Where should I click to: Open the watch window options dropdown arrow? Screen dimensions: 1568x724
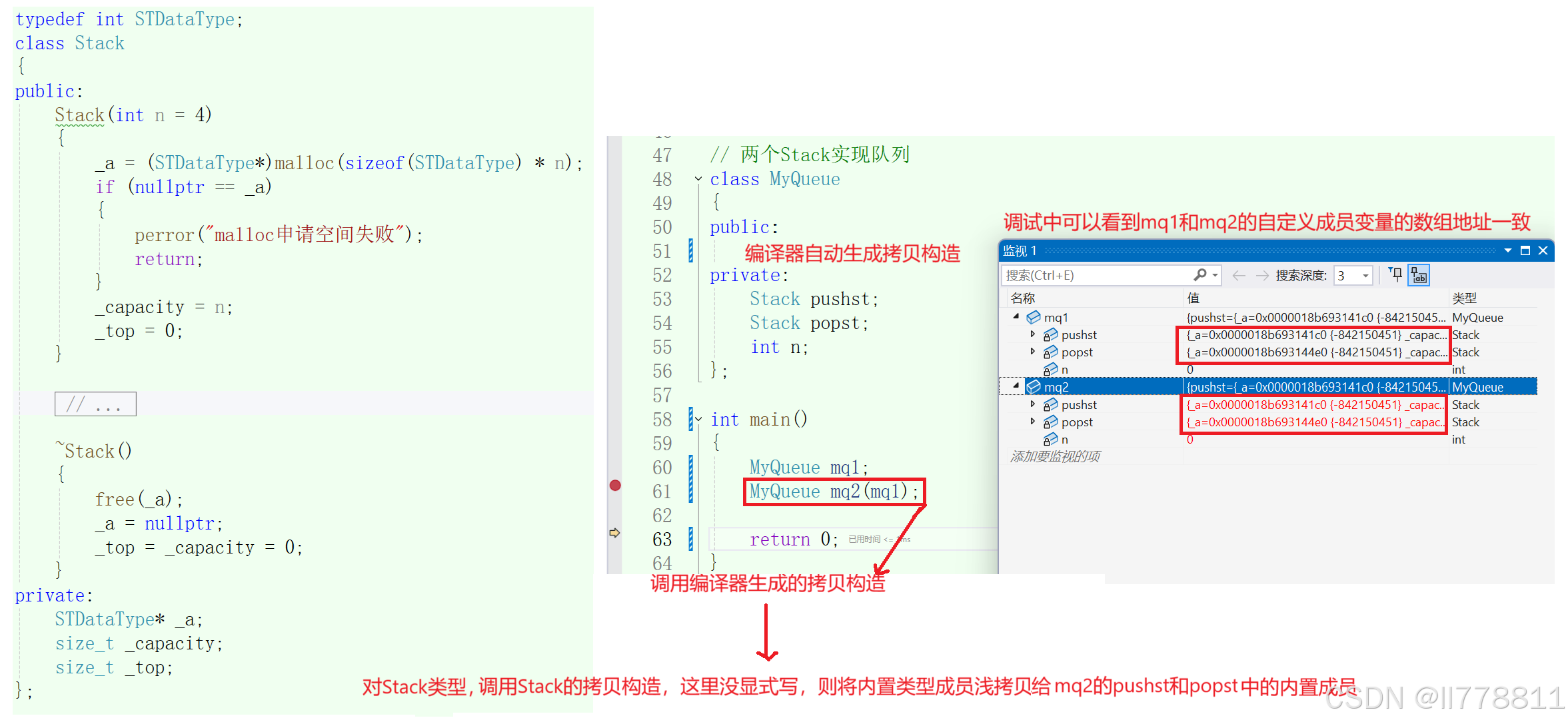[1508, 251]
